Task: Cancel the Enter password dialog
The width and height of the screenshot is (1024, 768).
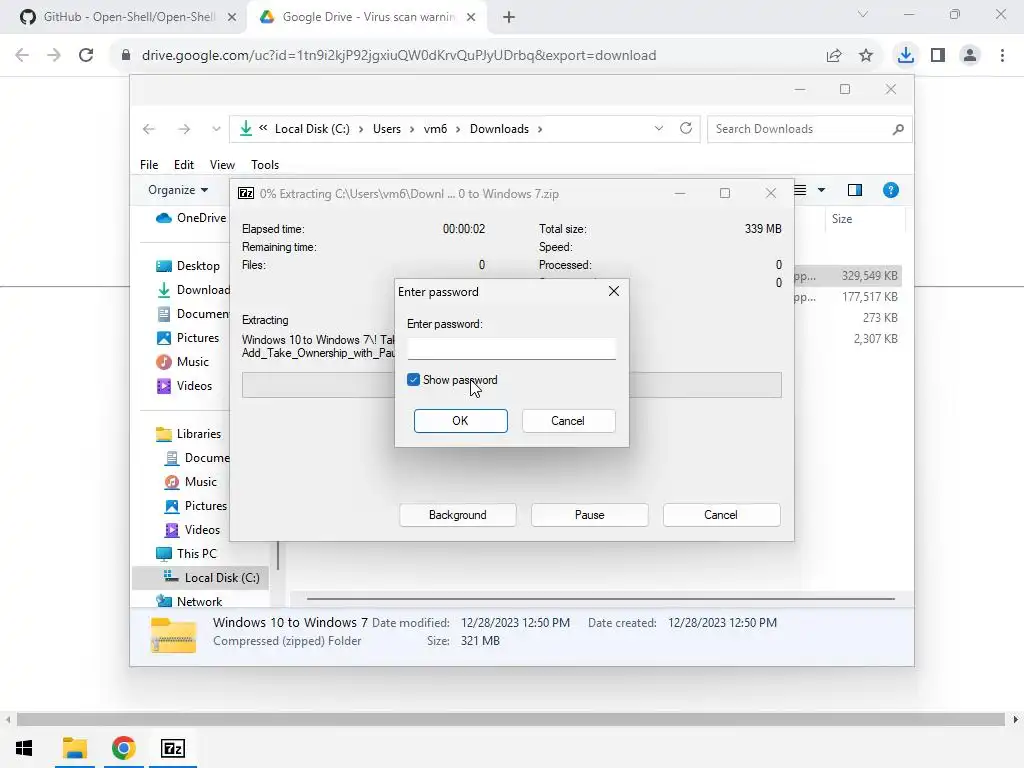Action: [568, 421]
